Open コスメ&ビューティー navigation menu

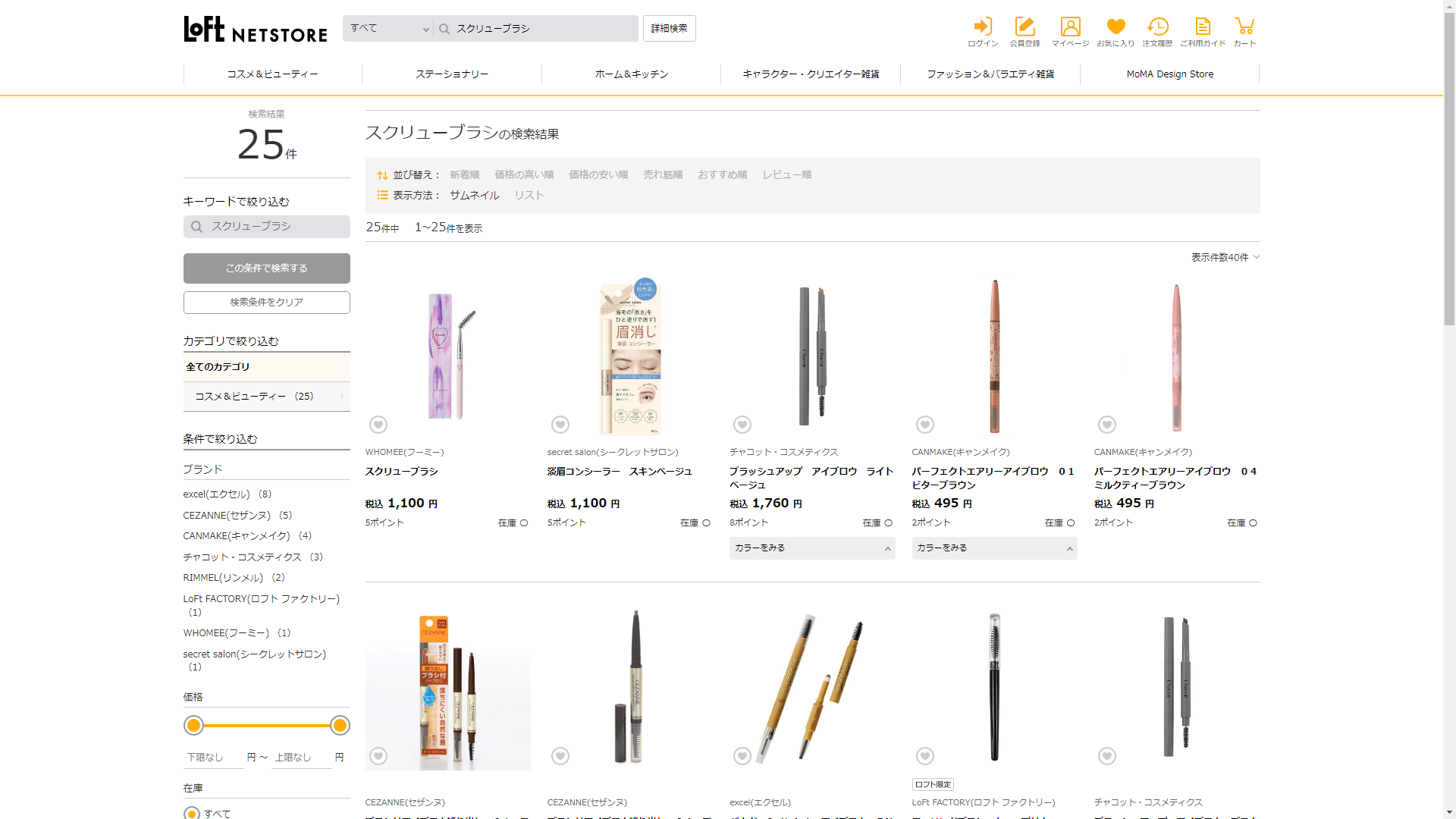click(272, 74)
